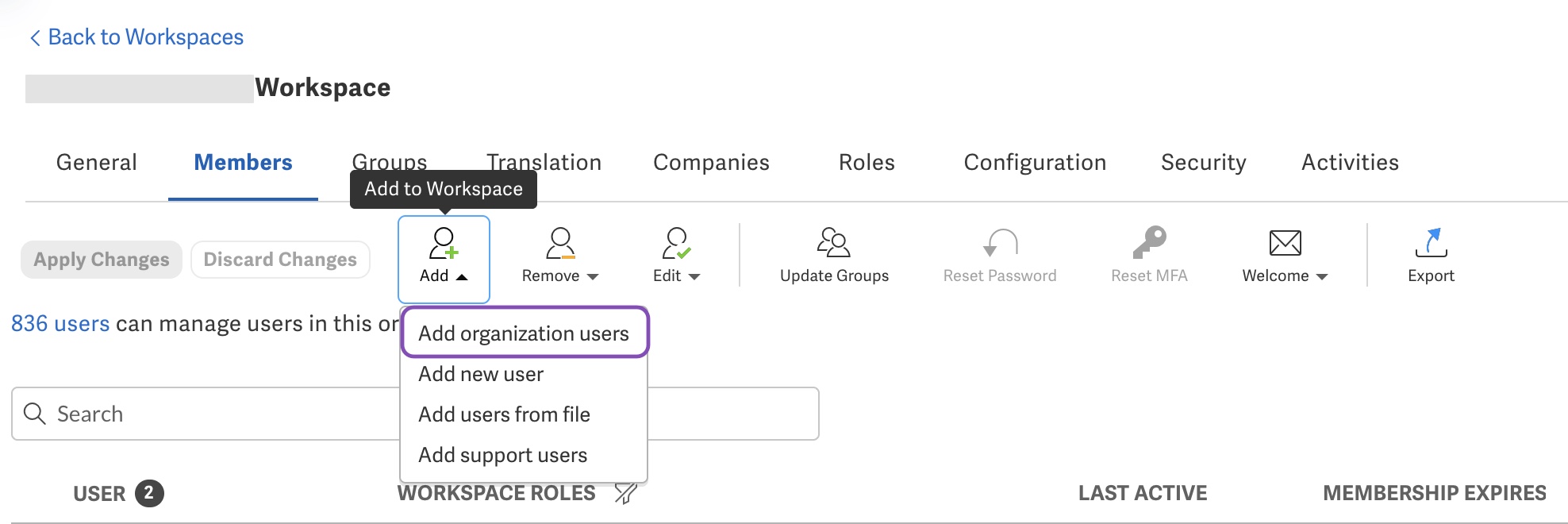This screenshot has width=1568, height=524.
Task: Expand the Edit dropdown arrow
Action: click(x=694, y=277)
